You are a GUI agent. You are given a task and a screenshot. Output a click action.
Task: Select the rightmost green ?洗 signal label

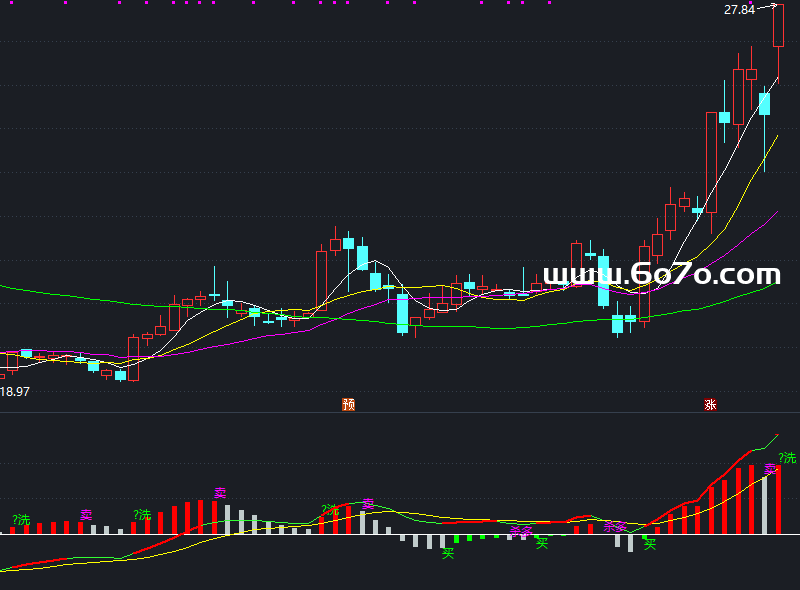pyautogui.click(x=788, y=458)
